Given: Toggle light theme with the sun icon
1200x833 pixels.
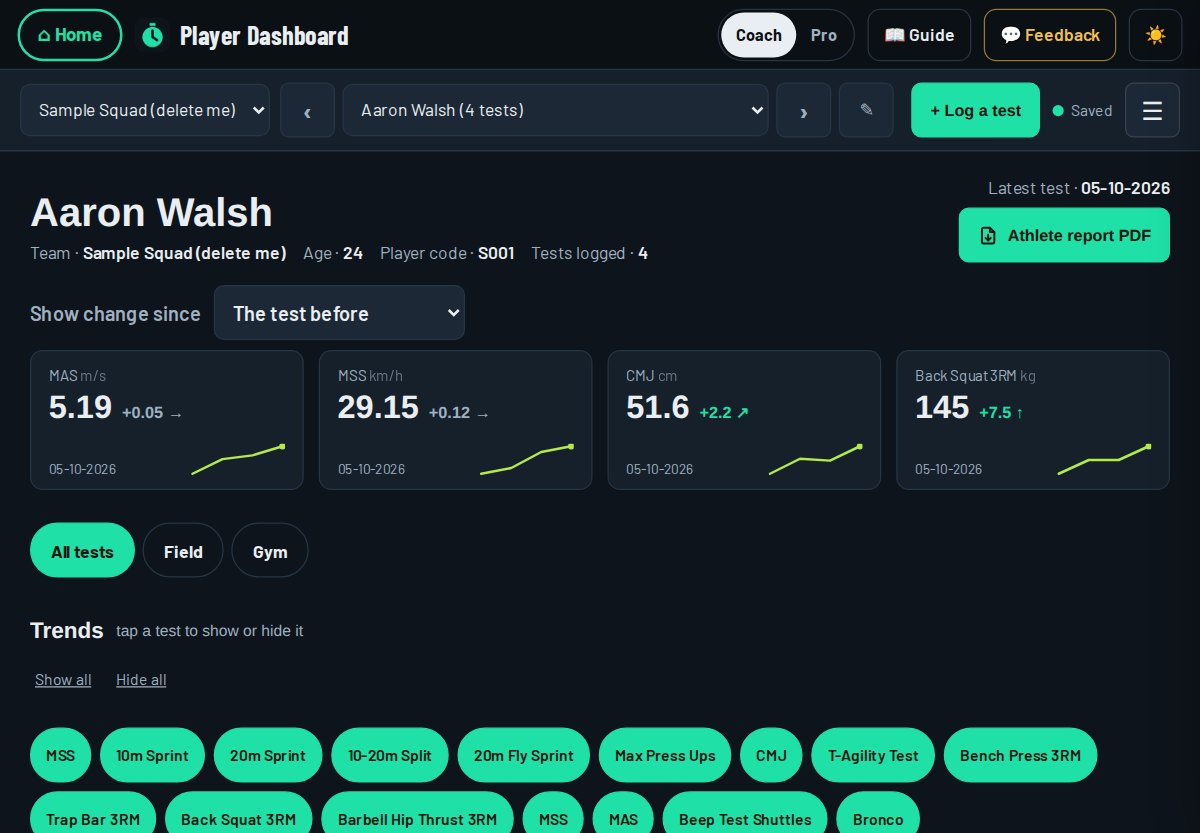Looking at the screenshot, I should pos(1155,35).
